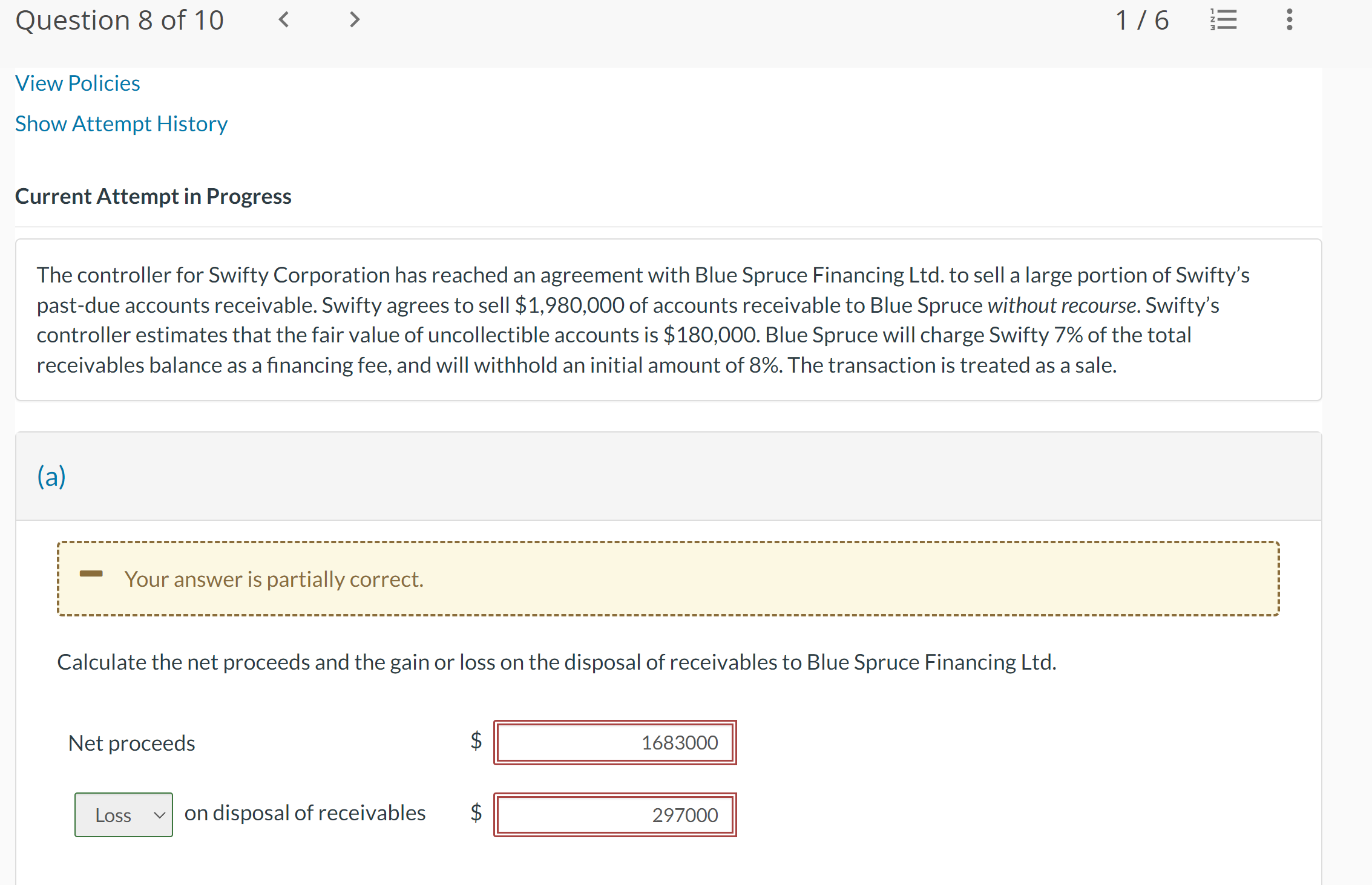Click the on disposal of receivables label

coord(304,813)
